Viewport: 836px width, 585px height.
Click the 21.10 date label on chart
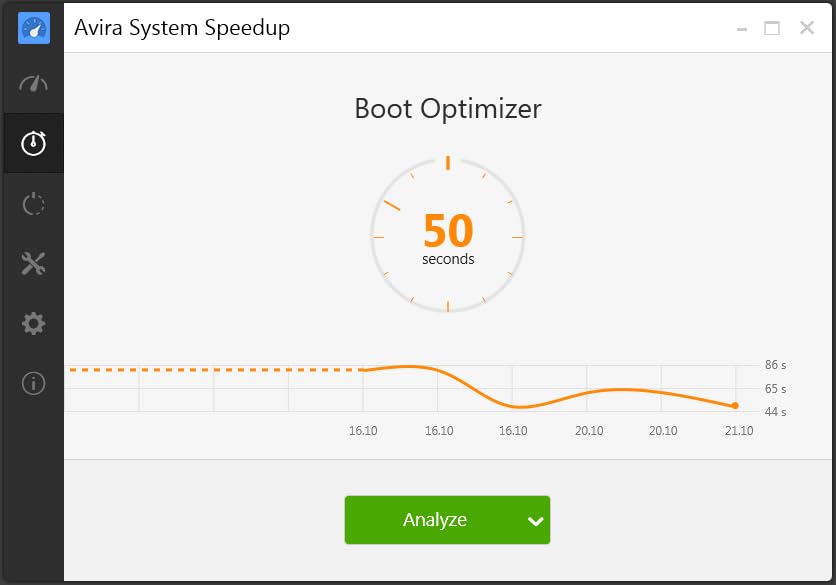click(x=739, y=431)
